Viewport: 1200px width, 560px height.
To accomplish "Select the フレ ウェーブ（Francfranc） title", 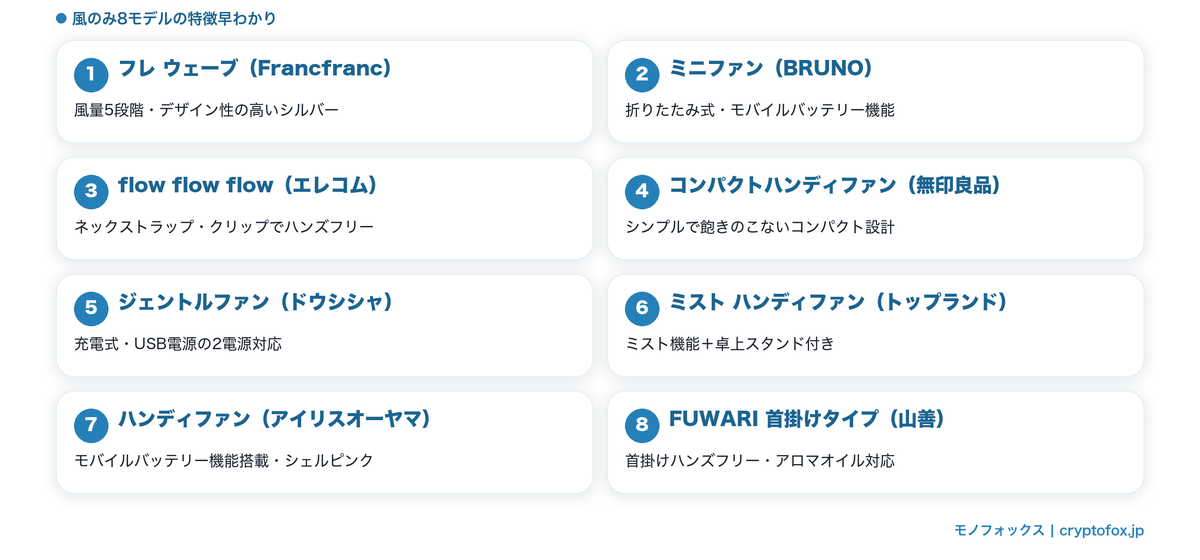I will [x=255, y=68].
